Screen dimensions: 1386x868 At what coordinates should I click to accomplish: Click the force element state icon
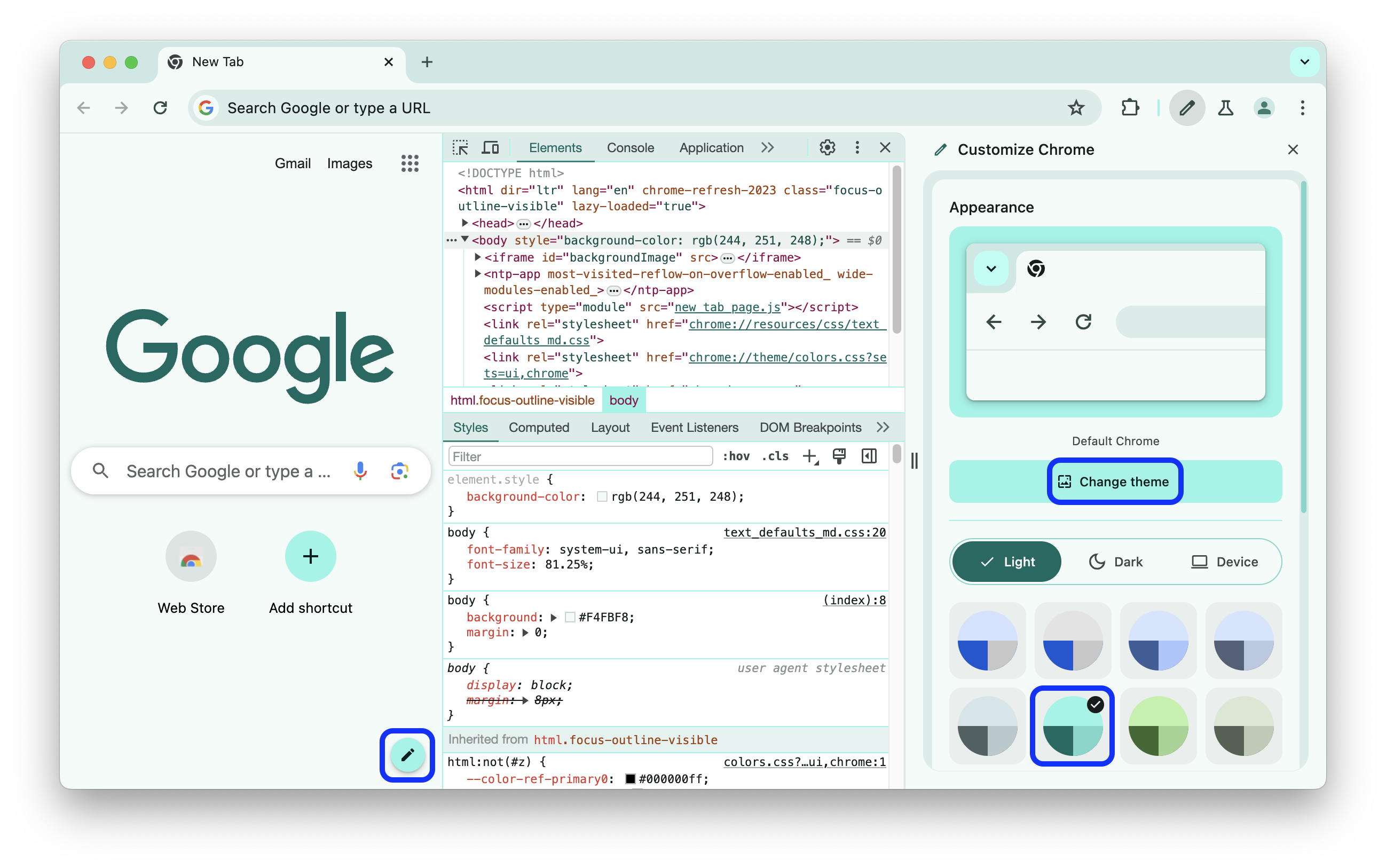(735, 457)
